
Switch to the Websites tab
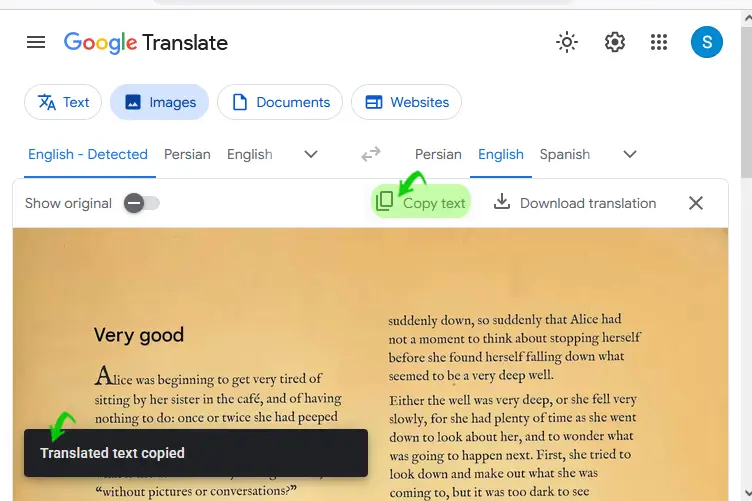click(407, 102)
